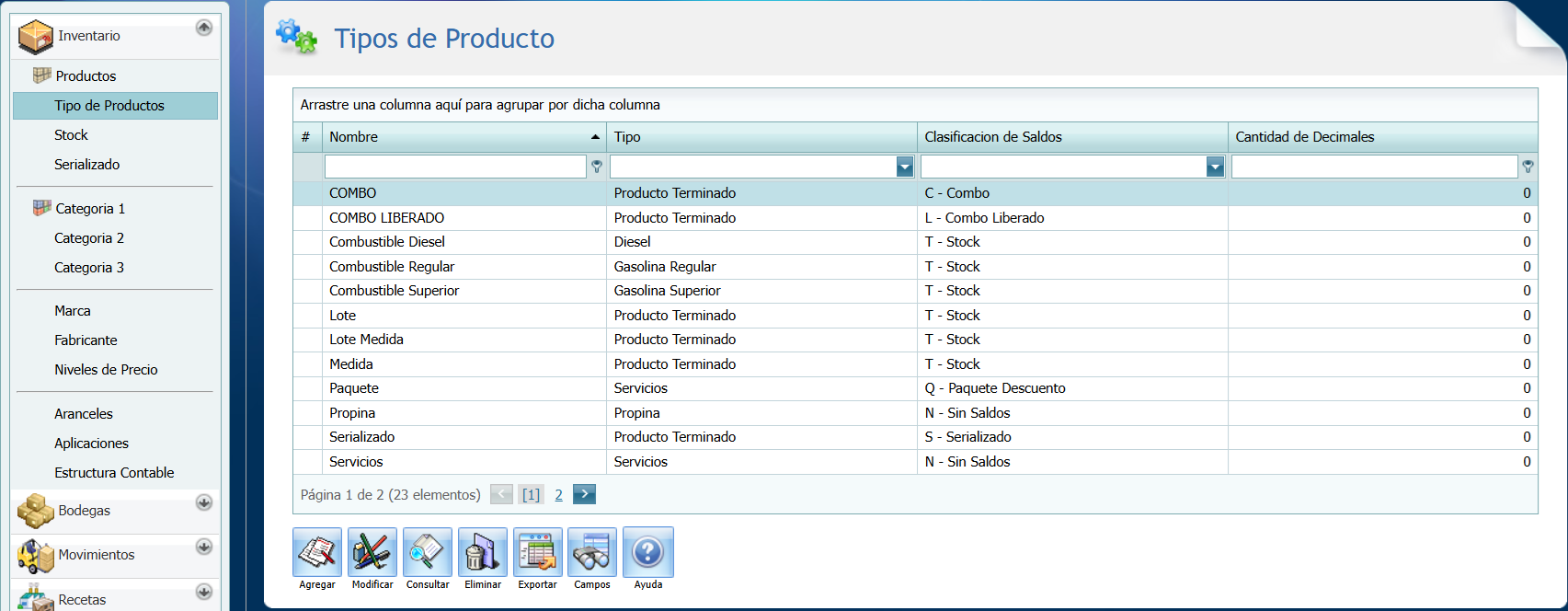Screen dimensions: 1568x611
Task: Click the Eliminar trash icon
Action: click(483, 552)
